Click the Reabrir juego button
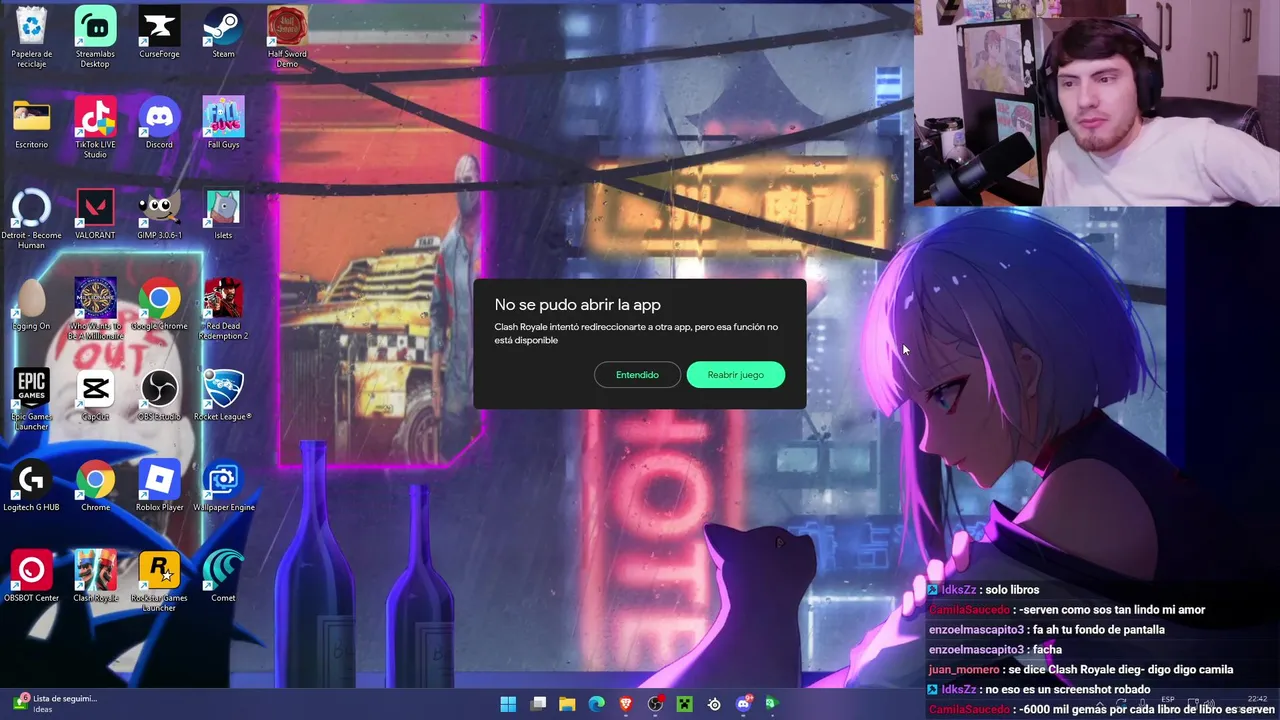 (x=736, y=375)
